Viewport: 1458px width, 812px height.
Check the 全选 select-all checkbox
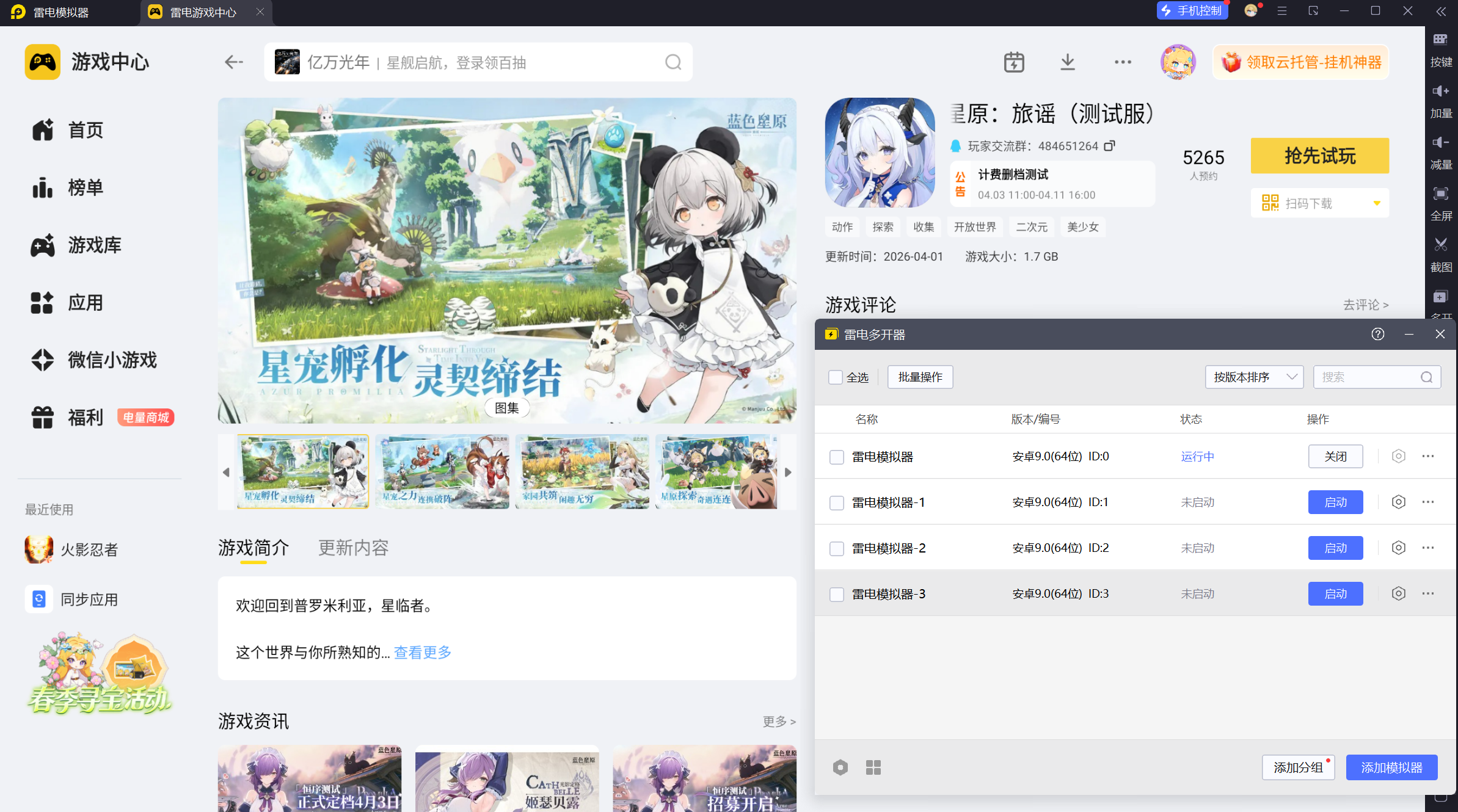coord(836,377)
